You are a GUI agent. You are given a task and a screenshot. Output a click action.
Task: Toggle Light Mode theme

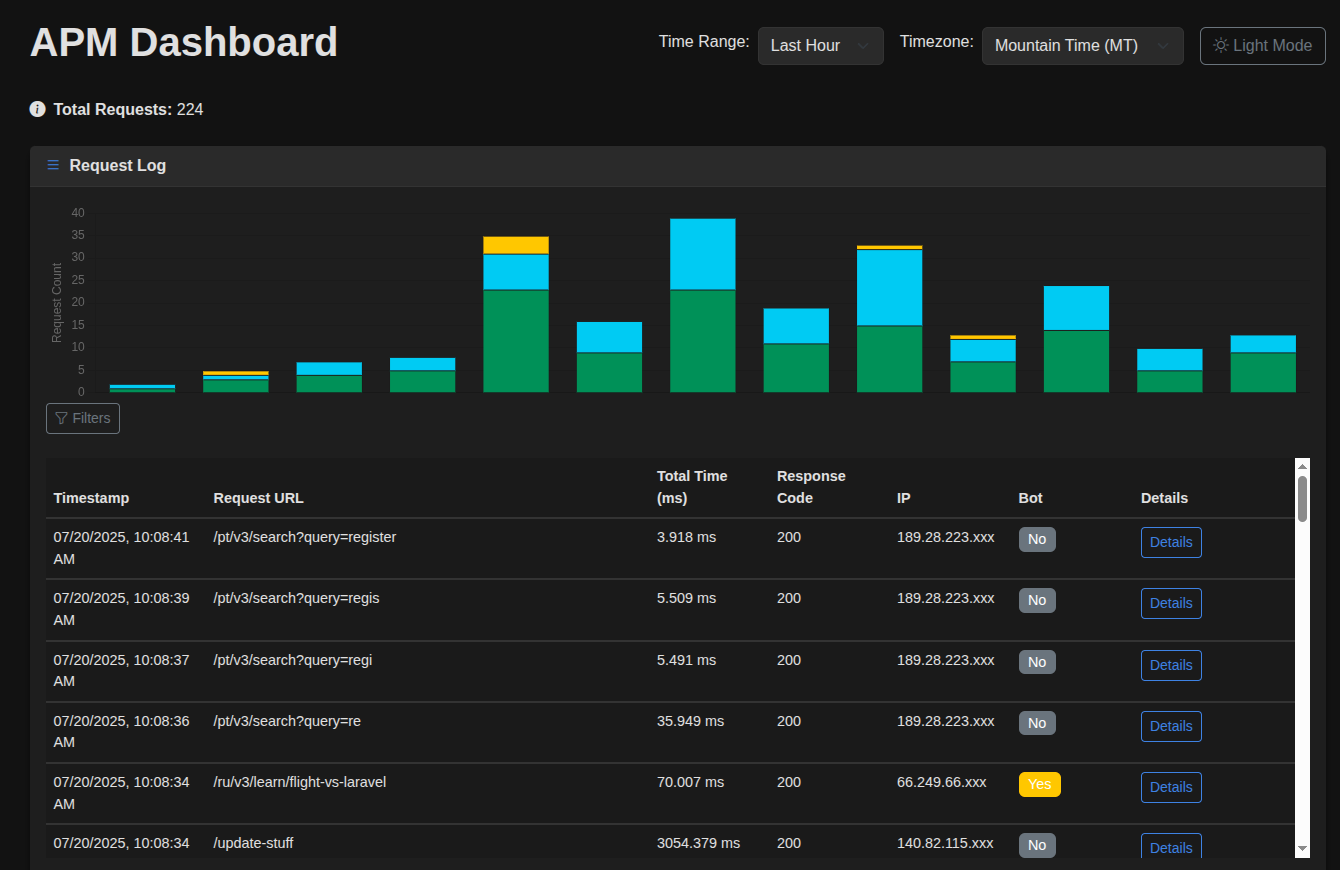coord(1263,46)
